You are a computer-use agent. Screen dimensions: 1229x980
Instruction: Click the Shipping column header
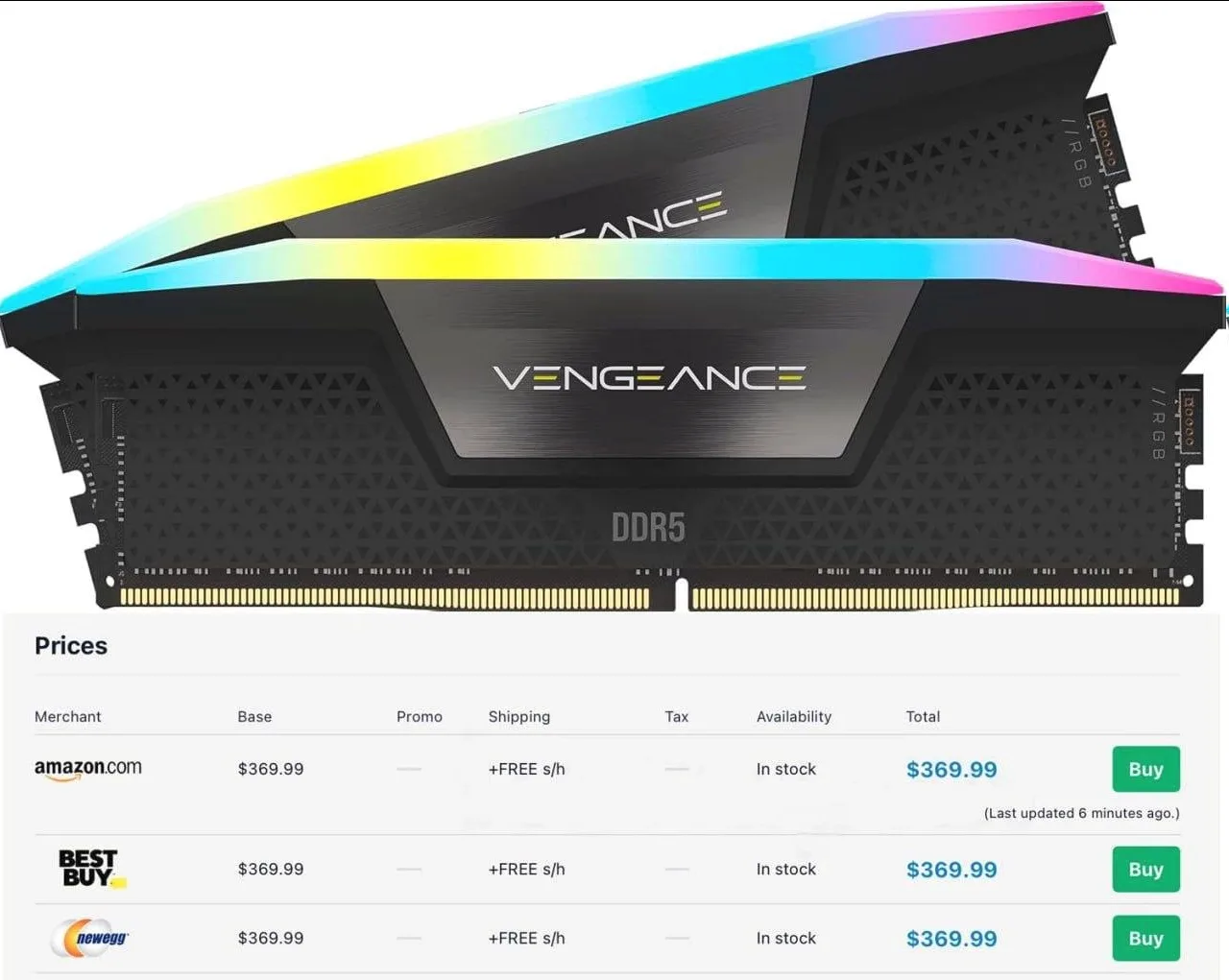(518, 717)
